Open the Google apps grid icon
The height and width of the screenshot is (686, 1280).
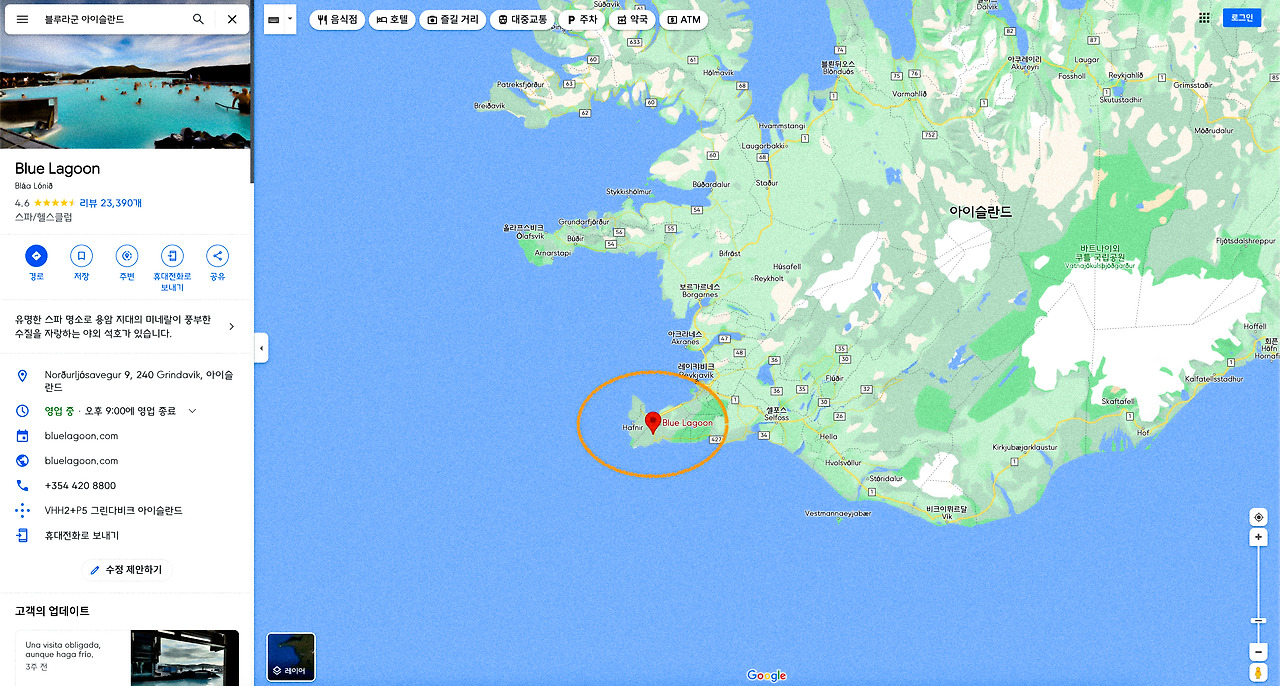(1204, 18)
